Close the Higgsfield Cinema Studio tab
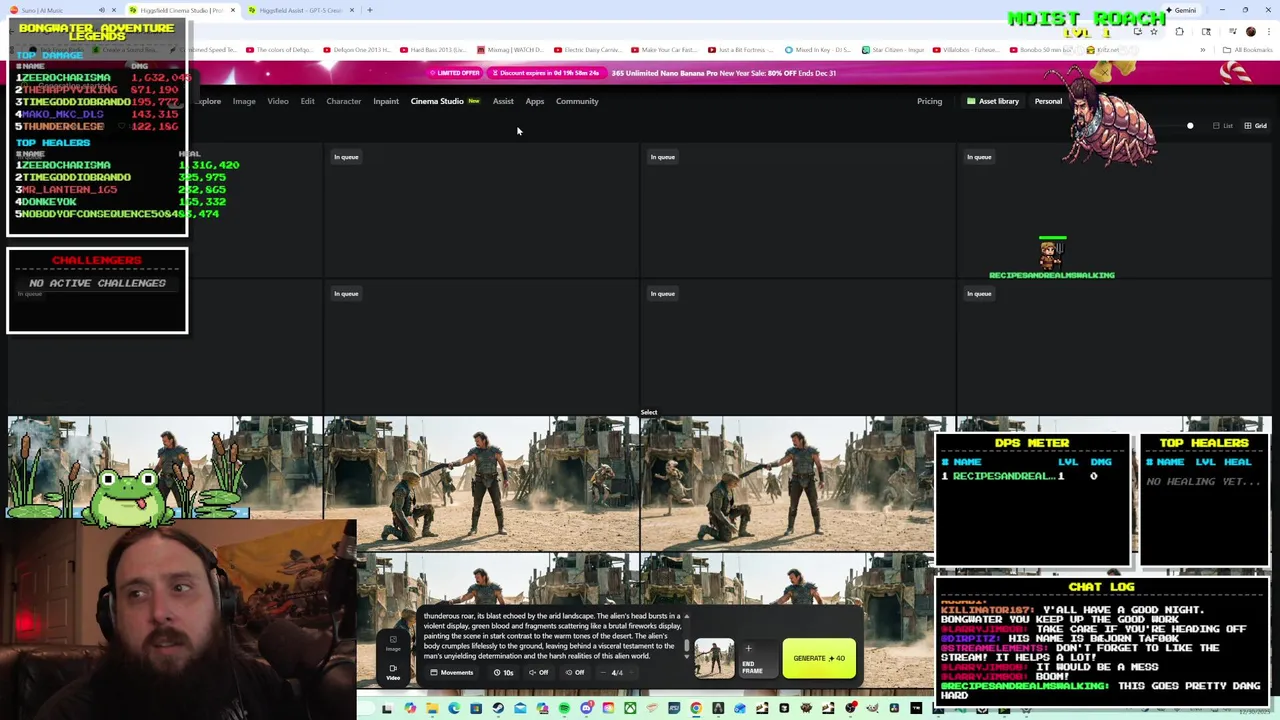The height and width of the screenshot is (720, 1280). coord(232,10)
